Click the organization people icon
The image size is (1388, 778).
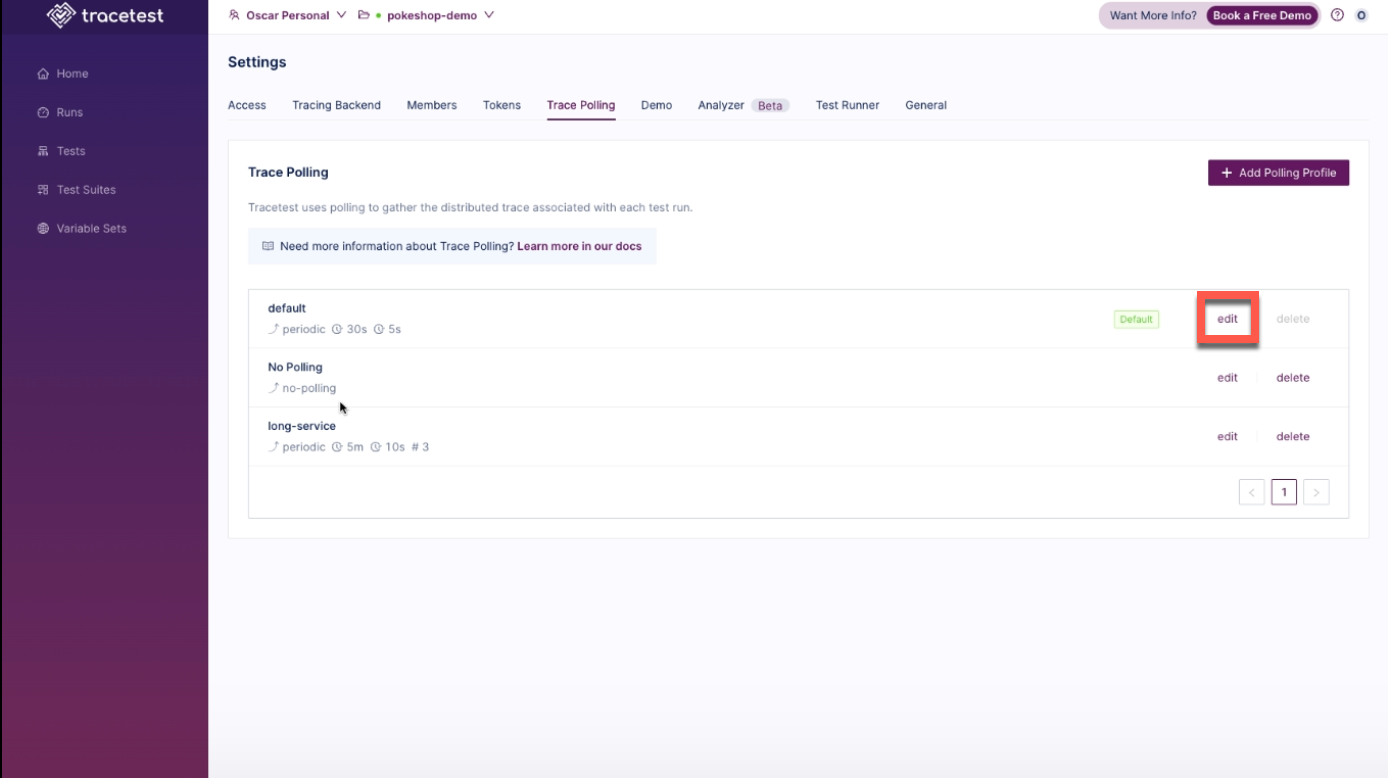click(235, 15)
